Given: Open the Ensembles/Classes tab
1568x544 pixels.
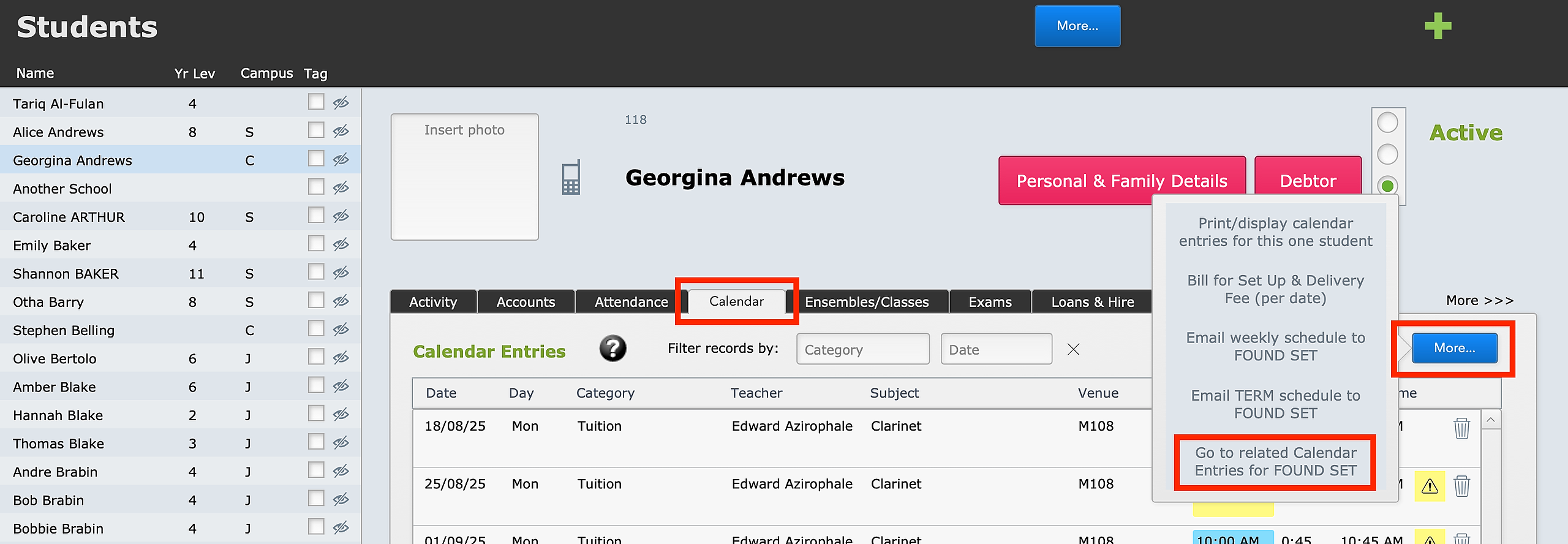Looking at the screenshot, I should [867, 302].
